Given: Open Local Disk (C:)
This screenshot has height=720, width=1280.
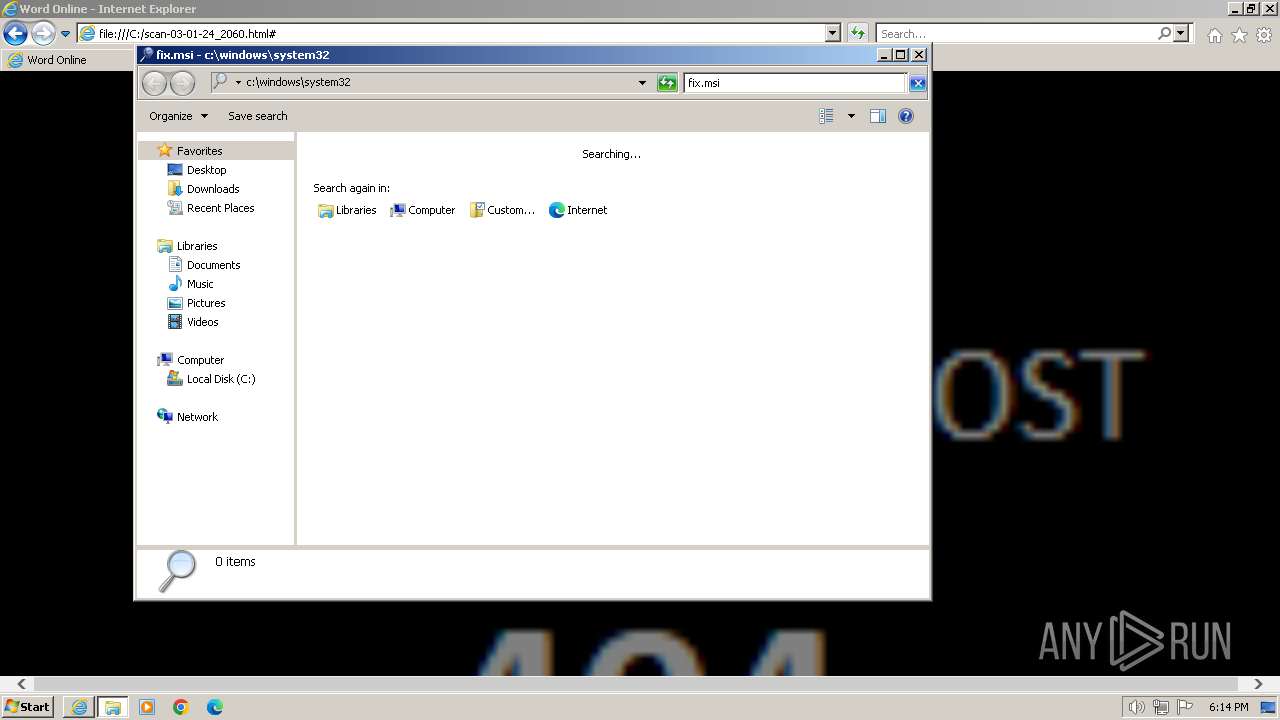Looking at the screenshot, I should 220,379.
